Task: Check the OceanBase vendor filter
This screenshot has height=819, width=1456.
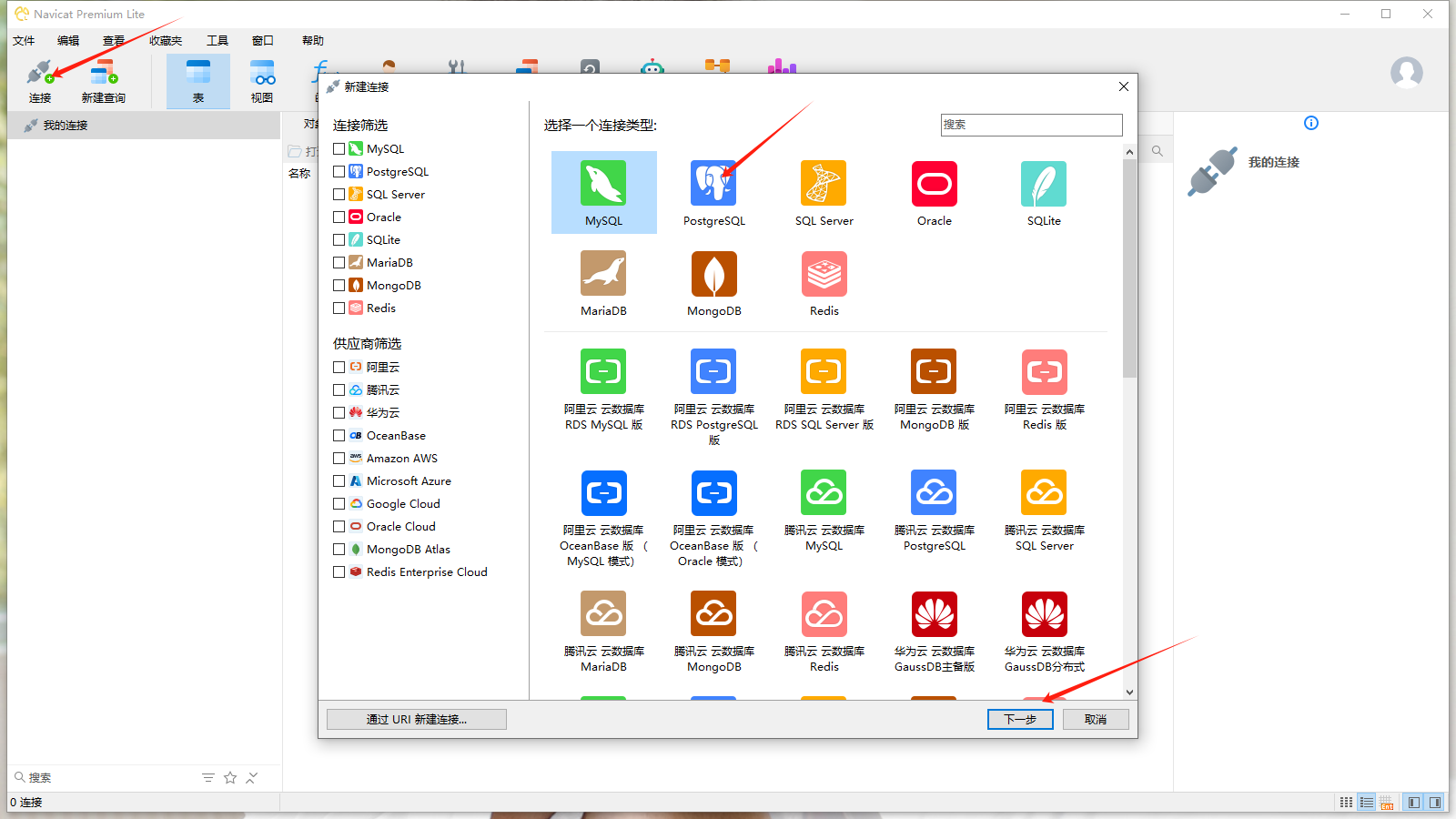Action: click(339, 435)
